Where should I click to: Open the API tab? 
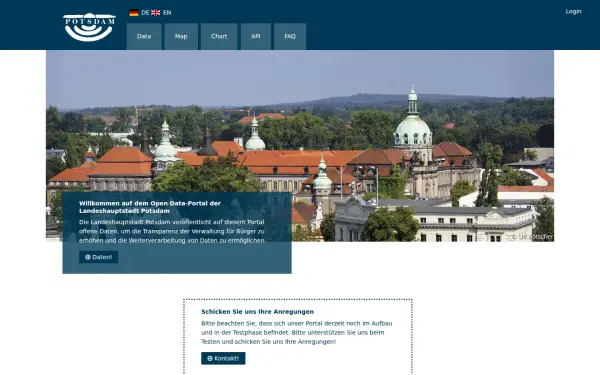tap(256, 36)
